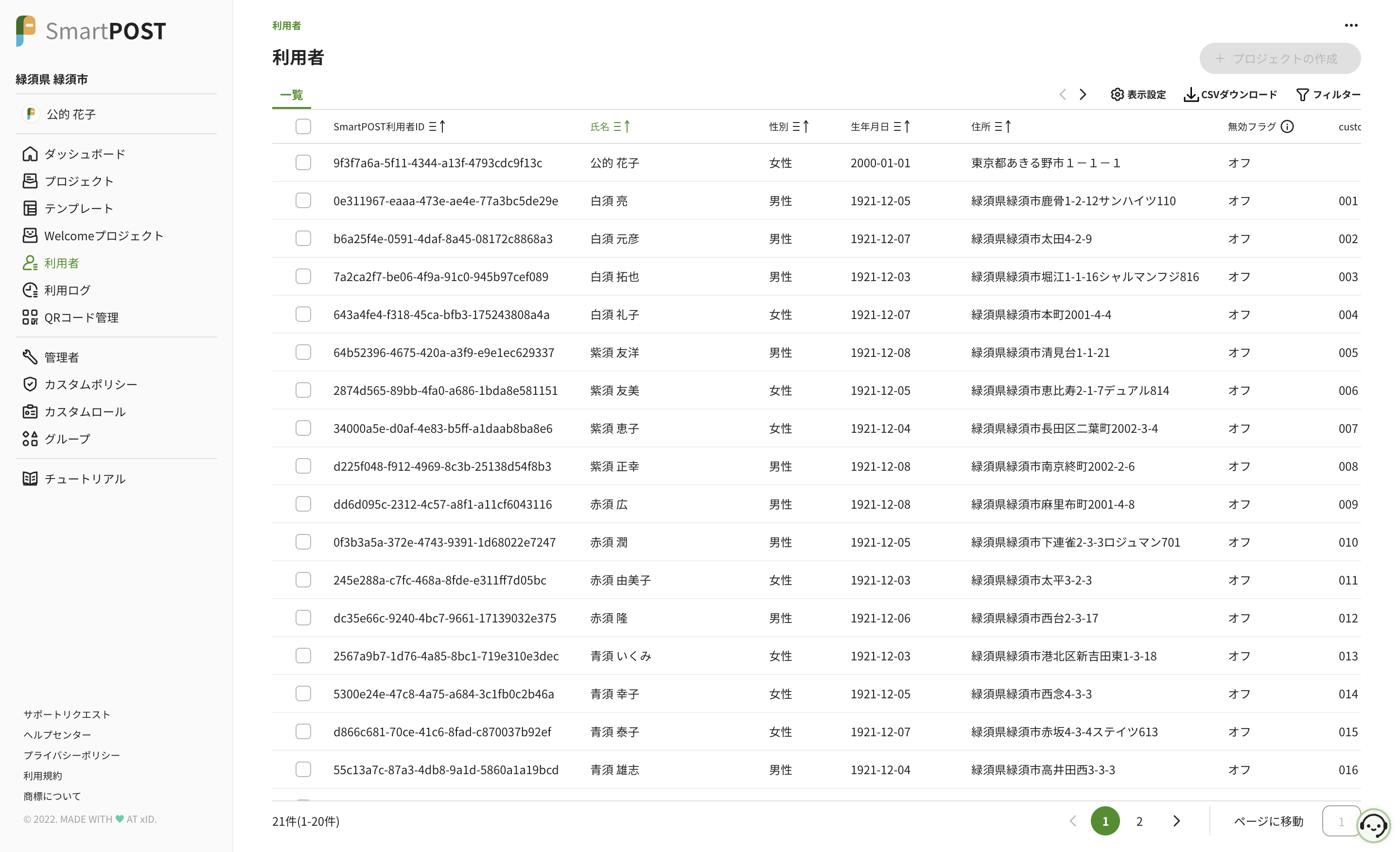
Task: Check the row for 白須 亮
Action: [303, 201]
